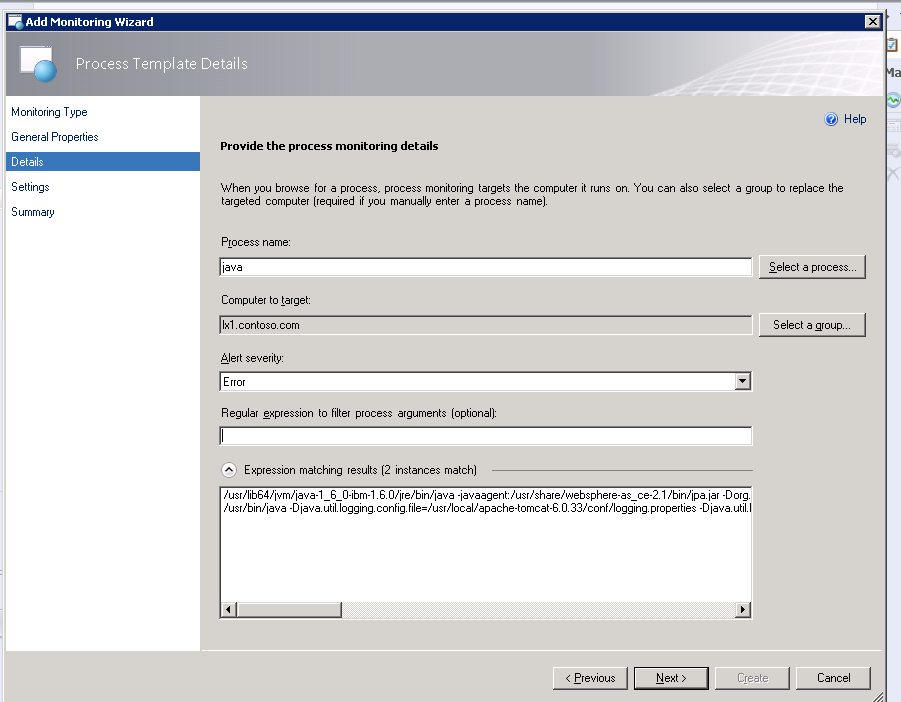
Task: Focus the regular expression filter field
Action: point(485,436)
